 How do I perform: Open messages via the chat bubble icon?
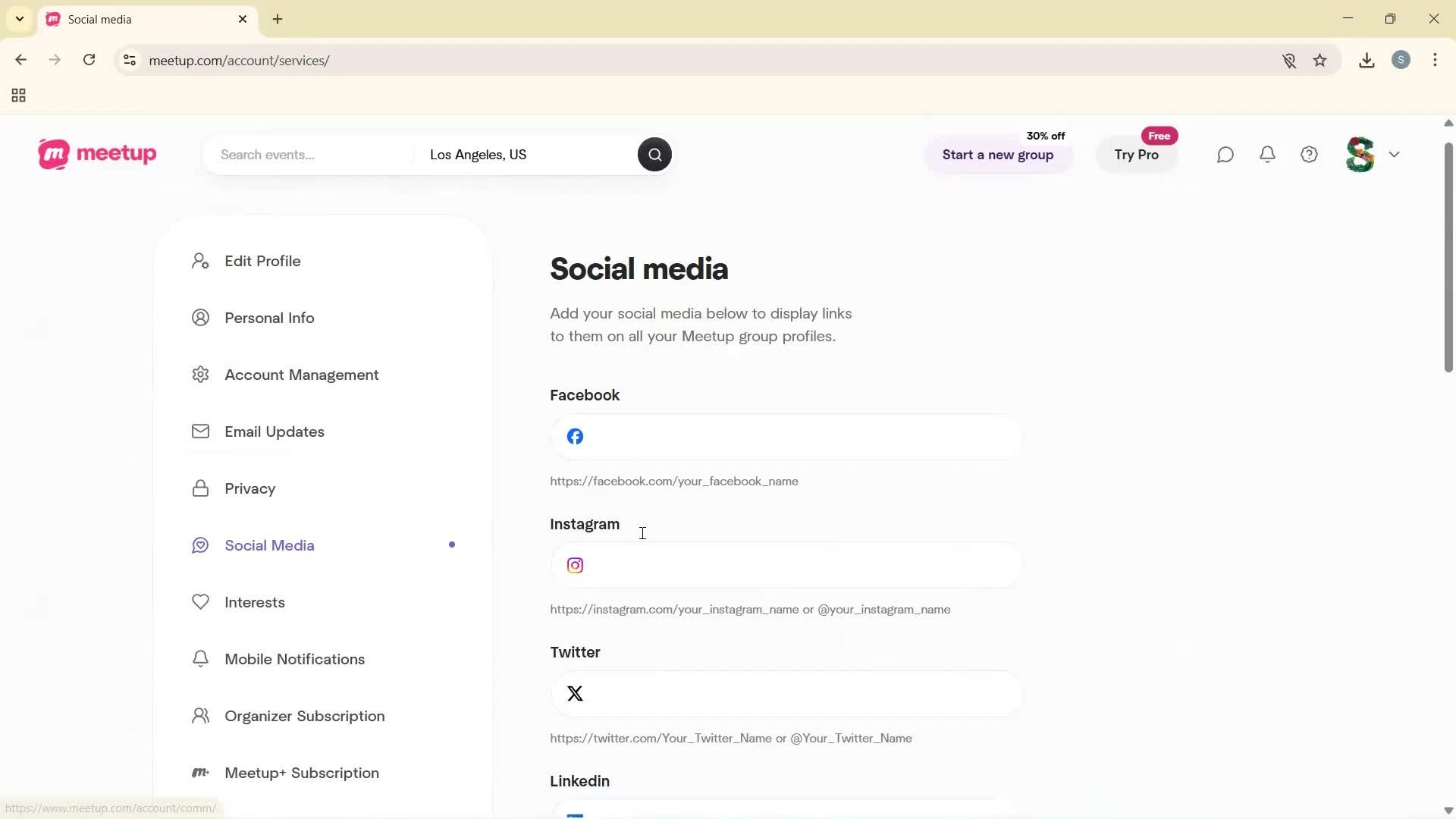pyautogui.click(x=1225, y=154)
